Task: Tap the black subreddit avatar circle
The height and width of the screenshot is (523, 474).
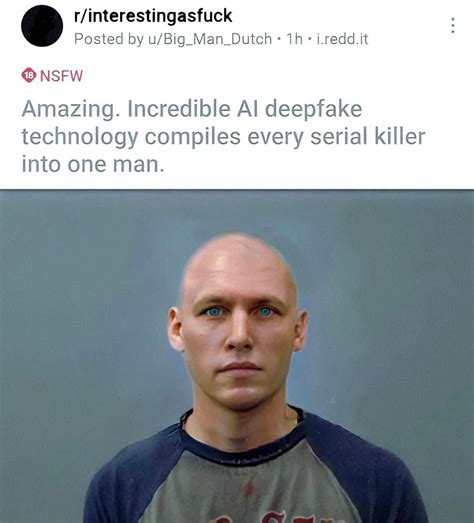Action: coord(42,26)
